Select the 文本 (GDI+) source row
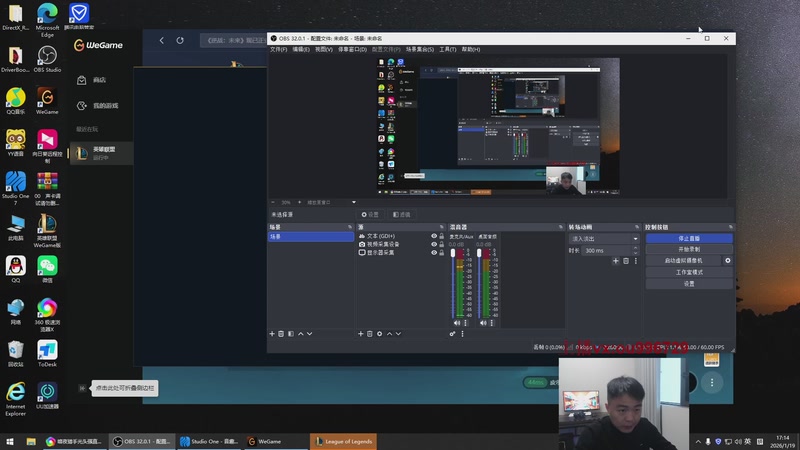Image resolution: width=800 pixels, height=450 pixels. click(x=401, y=236)
